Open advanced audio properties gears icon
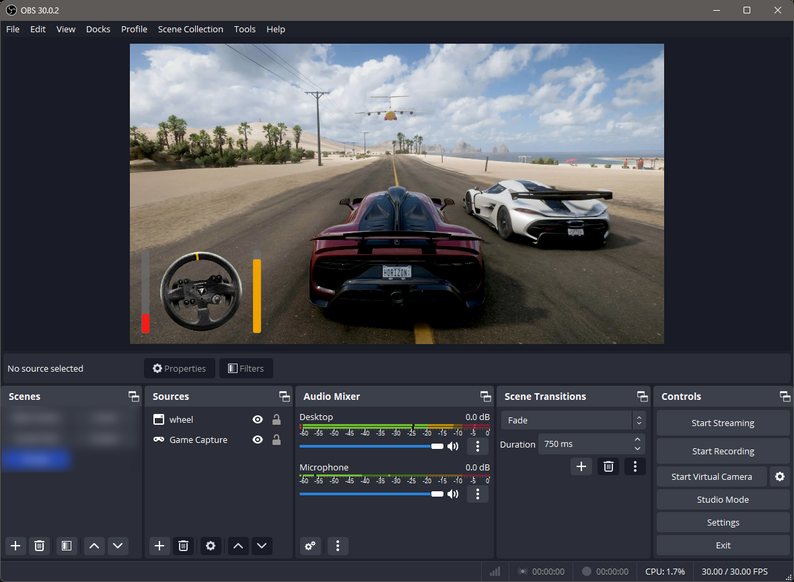This screenshot has height=582, width=794. click(x=310, y=546)
